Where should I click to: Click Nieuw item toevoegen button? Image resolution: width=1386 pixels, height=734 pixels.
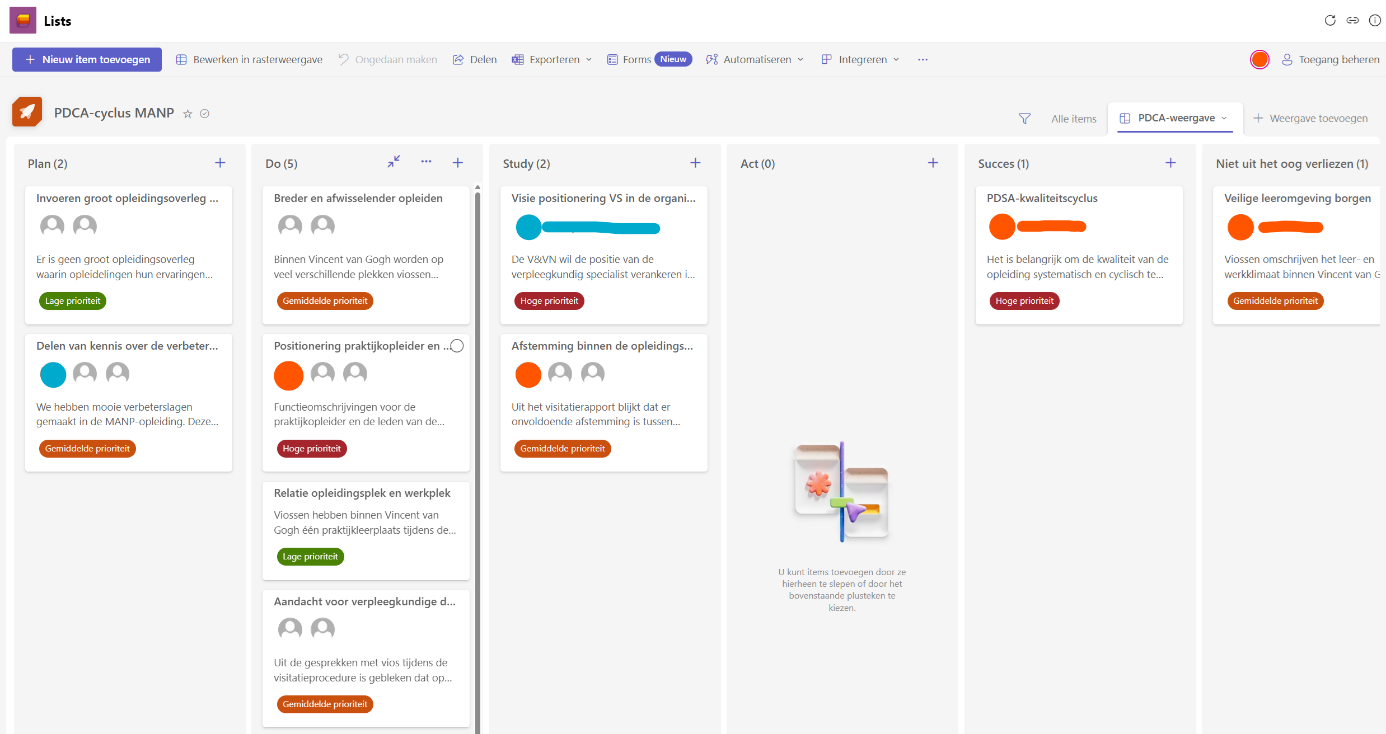[x=87, y=59]
